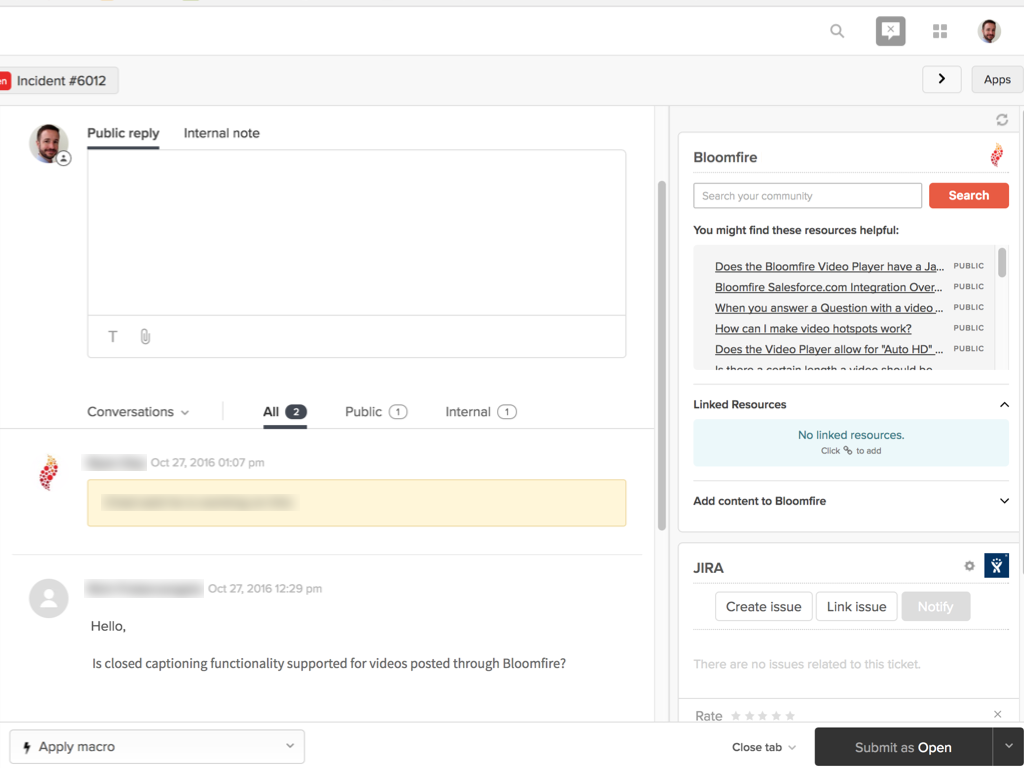
Task: Open 'How can I make video hotspots work?'
Action: point(813,328)
